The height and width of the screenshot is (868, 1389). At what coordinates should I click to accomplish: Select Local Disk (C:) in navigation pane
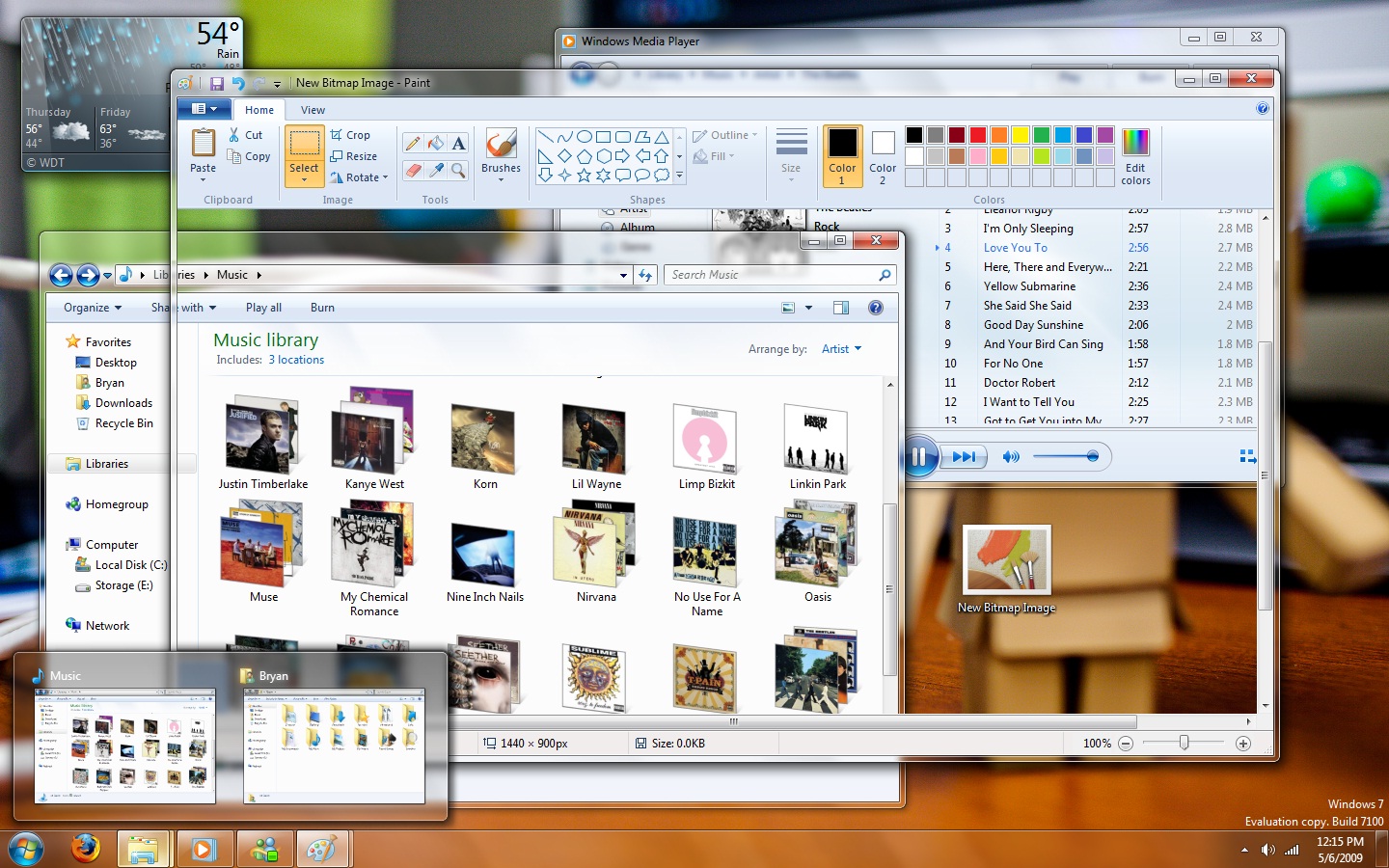tap(121, 565)
